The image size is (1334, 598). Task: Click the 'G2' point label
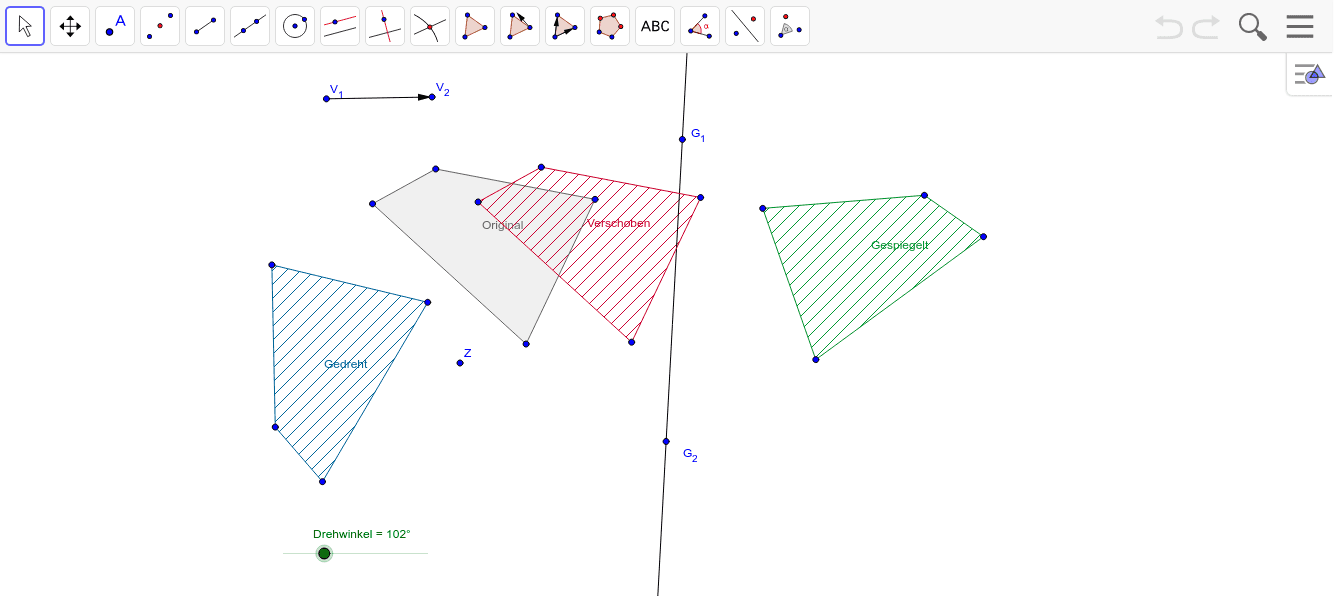[691, 455]
